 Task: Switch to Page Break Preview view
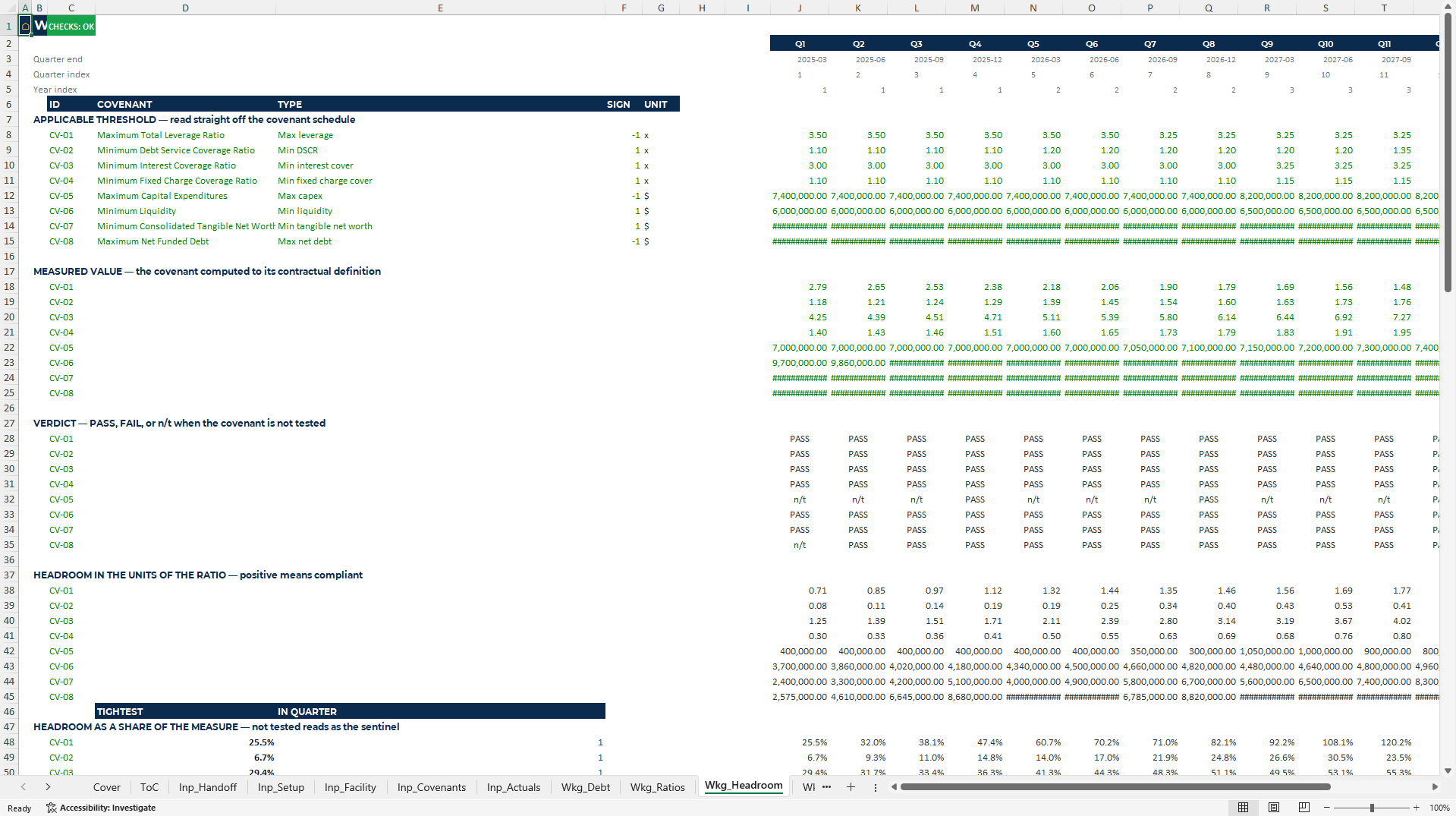(1304, 808)
